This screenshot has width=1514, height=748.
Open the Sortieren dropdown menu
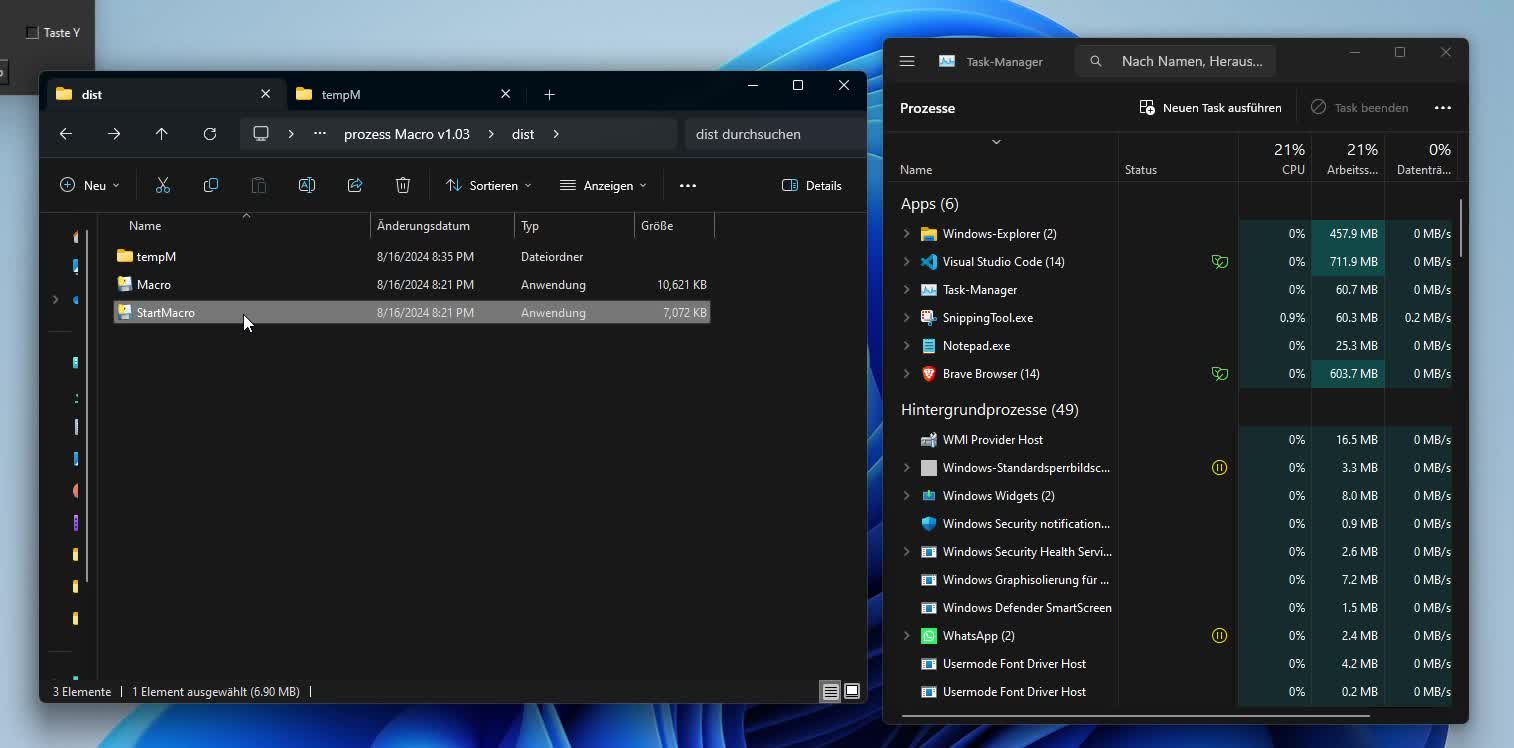488,185
